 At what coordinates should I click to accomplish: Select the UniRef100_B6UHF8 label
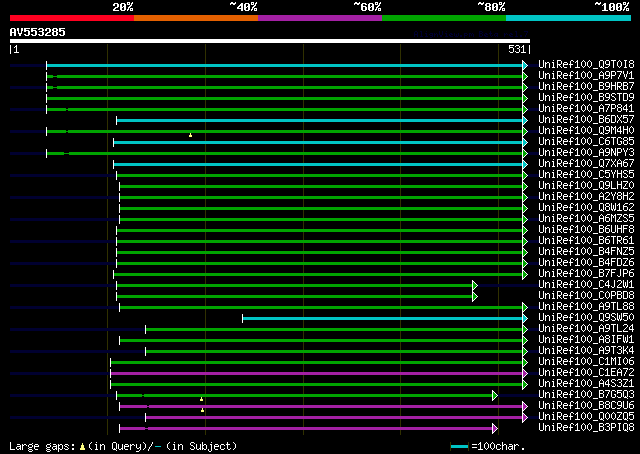586,230
